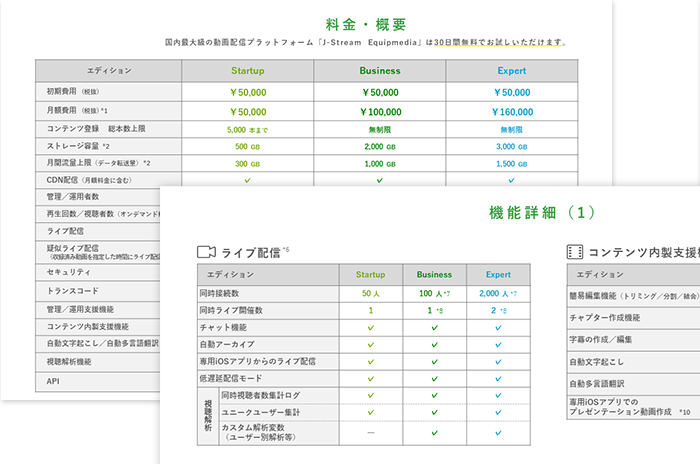This screenshot has height=464, width=700.
Task: Click the API row label
Action: click(53, 381)
